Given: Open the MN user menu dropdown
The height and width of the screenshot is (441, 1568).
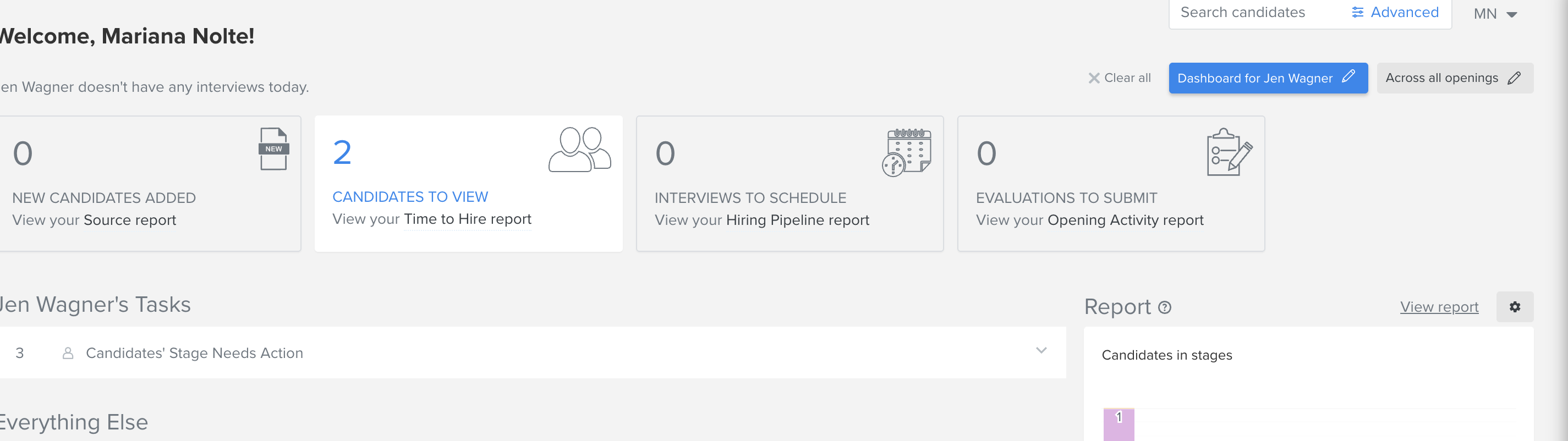Looking at the screenshot, I should coord(1495,14).
